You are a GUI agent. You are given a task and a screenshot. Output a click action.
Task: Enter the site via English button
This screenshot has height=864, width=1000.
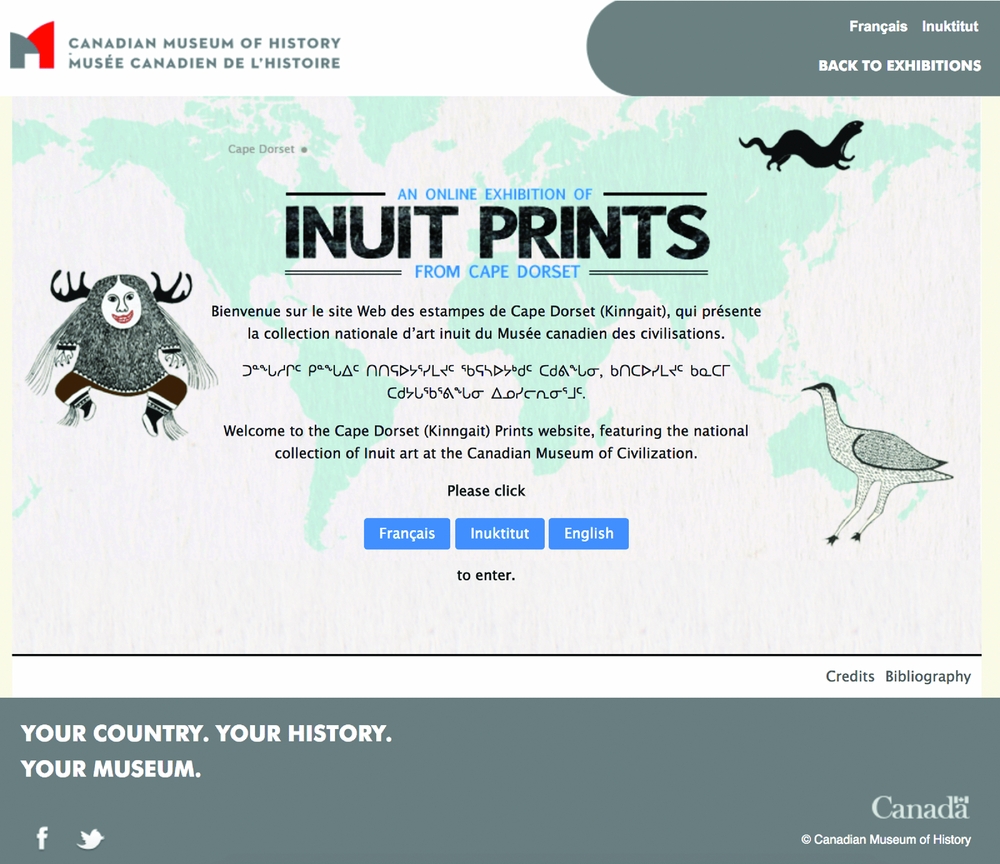(588, 534)
